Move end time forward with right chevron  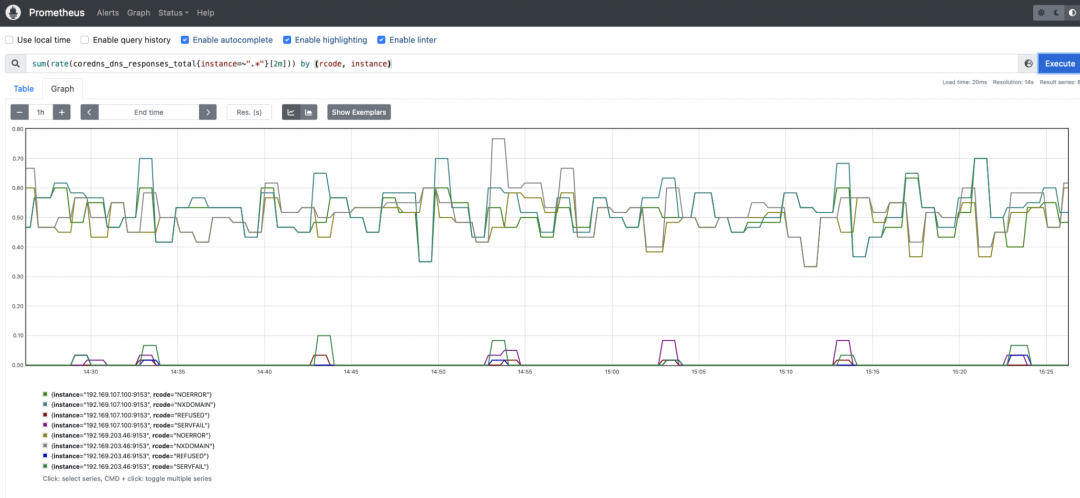click(208, 112)
